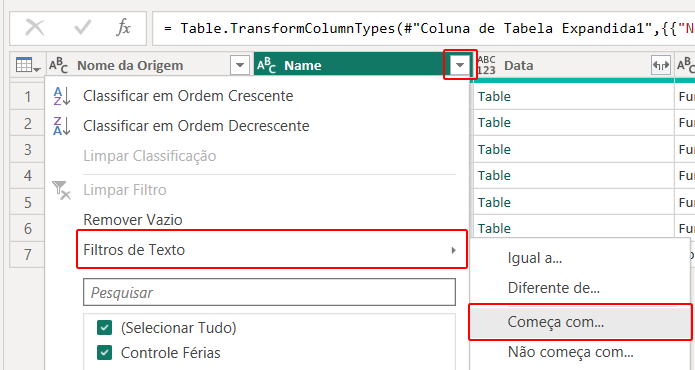
Task: Click the Z-A descending sort icon
Action: click(x=62, y=126)
